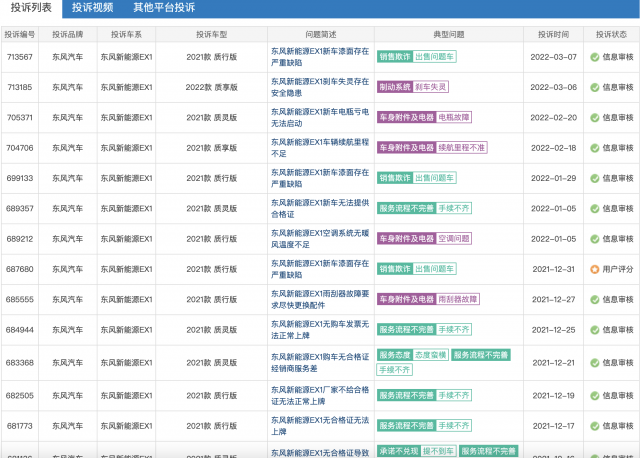Image resolution: width=640 pixels, height=458 pixels.
Task: Open the 车辆续航里程不足 complaint link
Action: pos(320,148)
